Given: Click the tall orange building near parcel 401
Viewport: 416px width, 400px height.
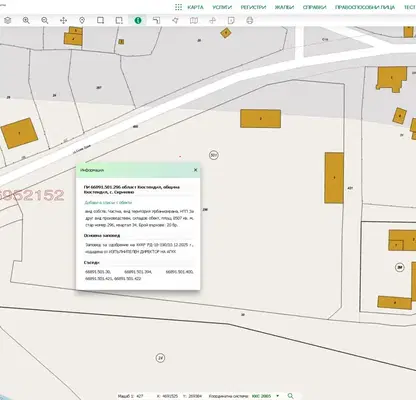Looking at the screenshot, I should [334, 178].
